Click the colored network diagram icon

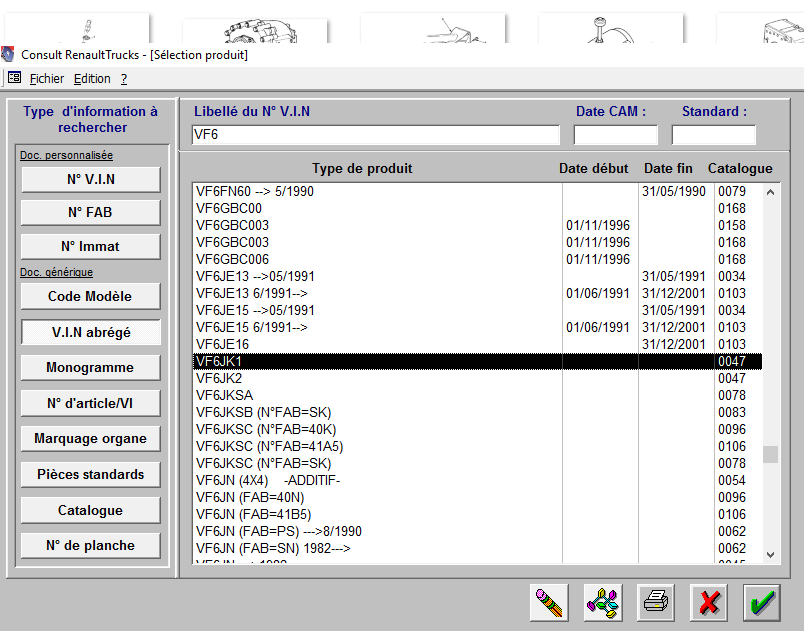(603, 601)
